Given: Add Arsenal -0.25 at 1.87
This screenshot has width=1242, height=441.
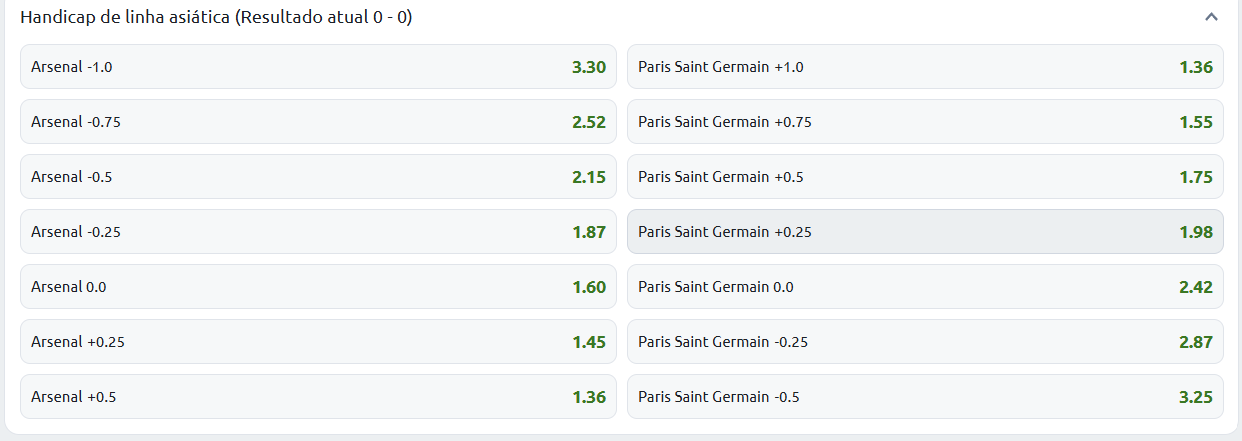Looking at the screenshot, I should coord(318,232).
